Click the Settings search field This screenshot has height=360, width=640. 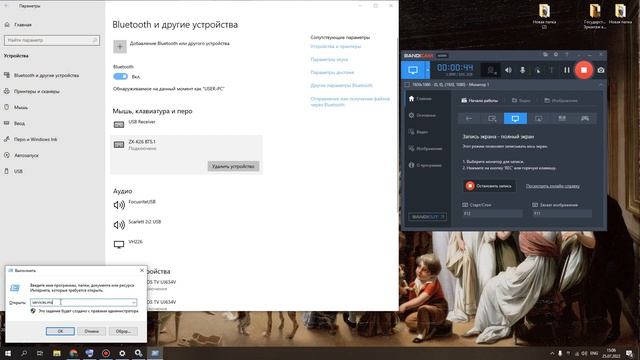52,40
